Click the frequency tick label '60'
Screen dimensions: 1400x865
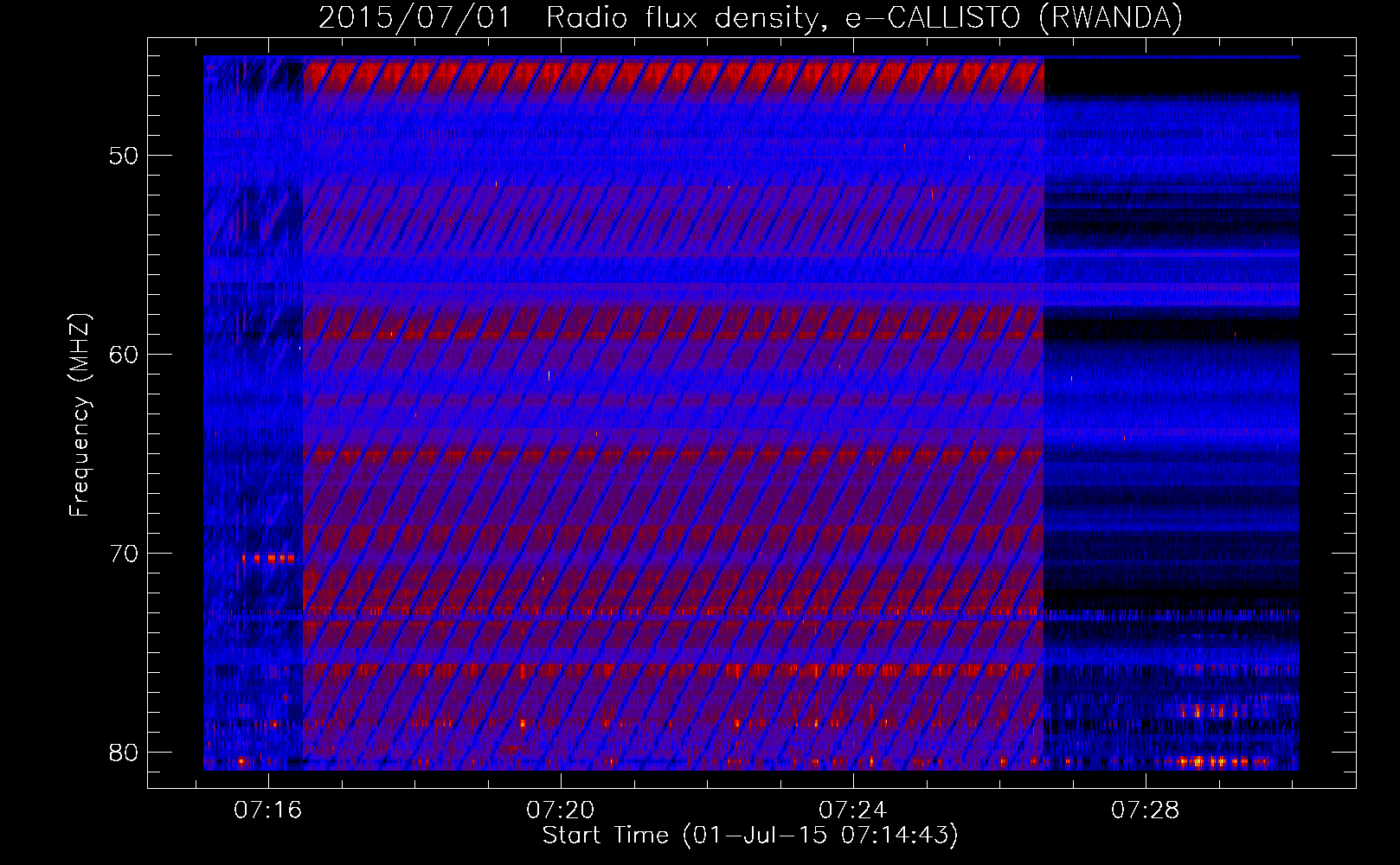pos(124,355)
